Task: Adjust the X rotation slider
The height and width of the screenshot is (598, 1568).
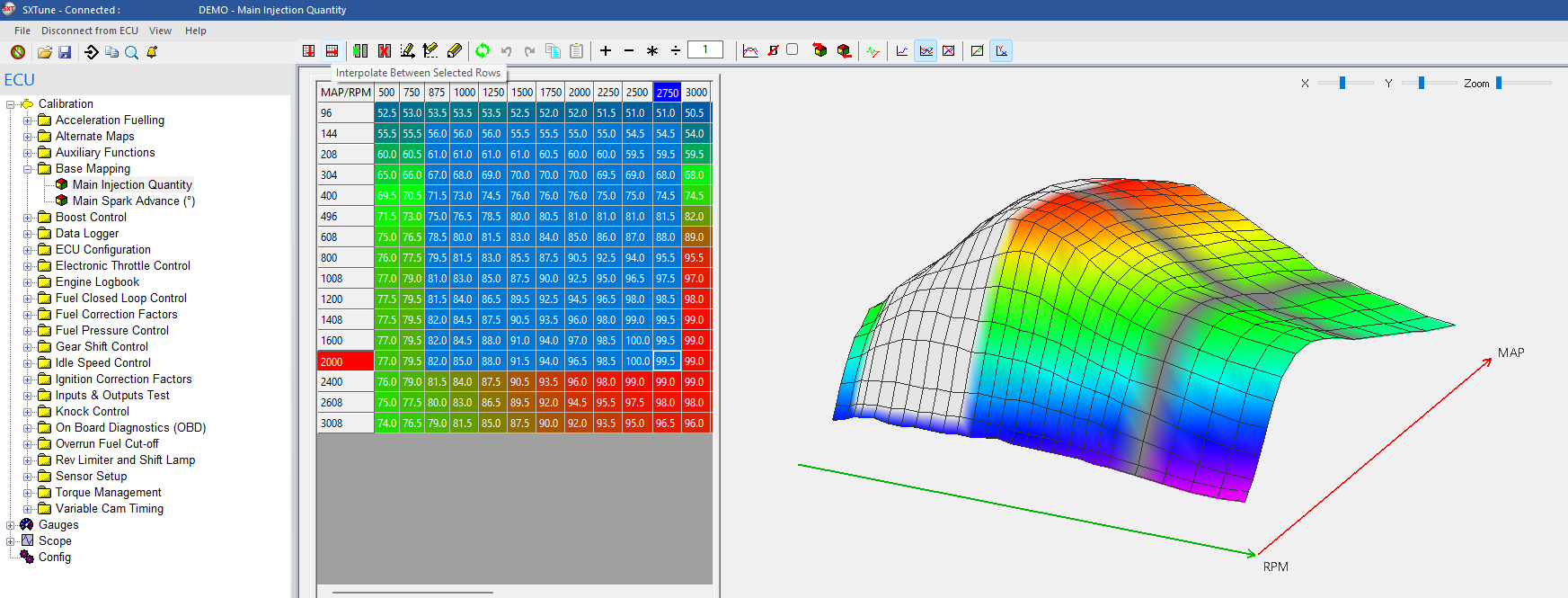Action: click(1342, 83)
